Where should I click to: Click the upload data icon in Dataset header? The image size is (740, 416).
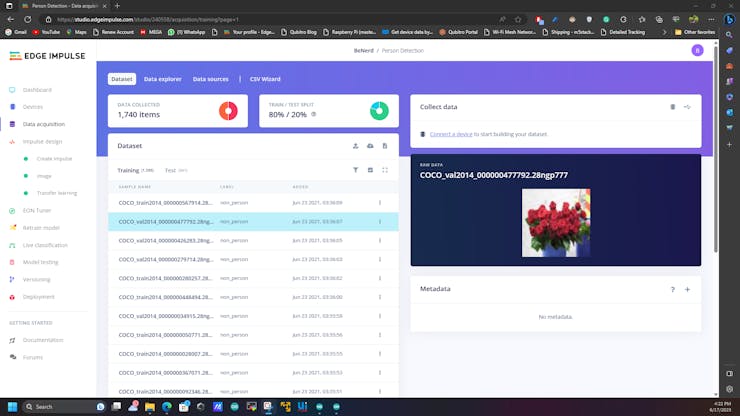tap(355, 146)
